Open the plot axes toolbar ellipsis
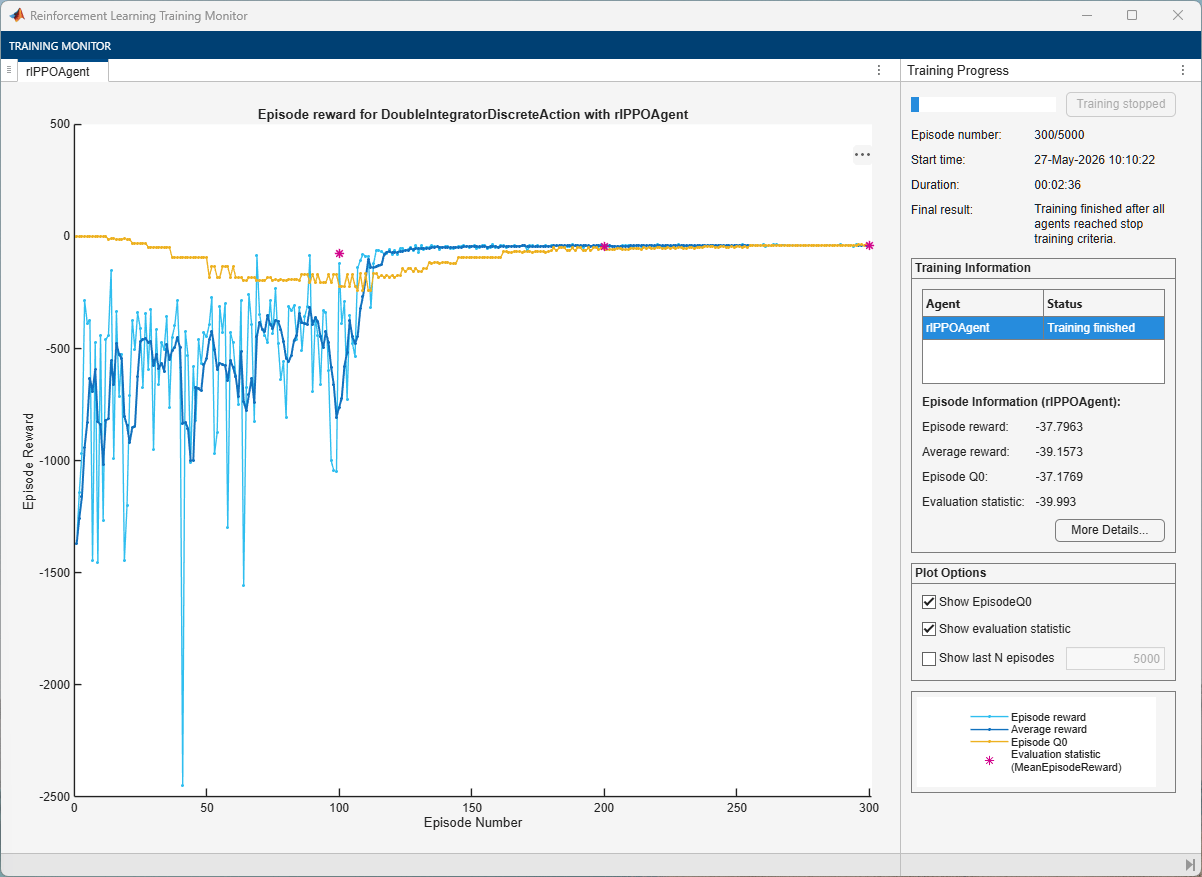This screenshot has width=1202, height=877. pyautogui.click(x=862, y=155)
